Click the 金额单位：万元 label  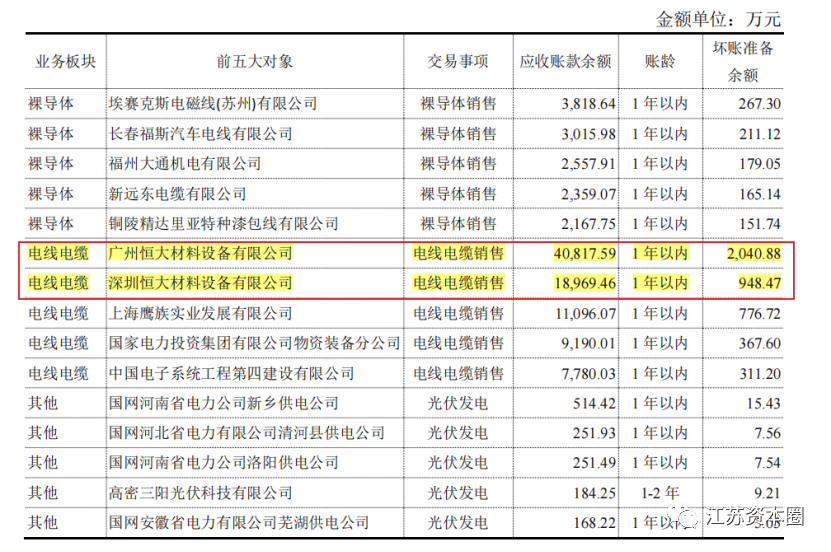point(718,20)
